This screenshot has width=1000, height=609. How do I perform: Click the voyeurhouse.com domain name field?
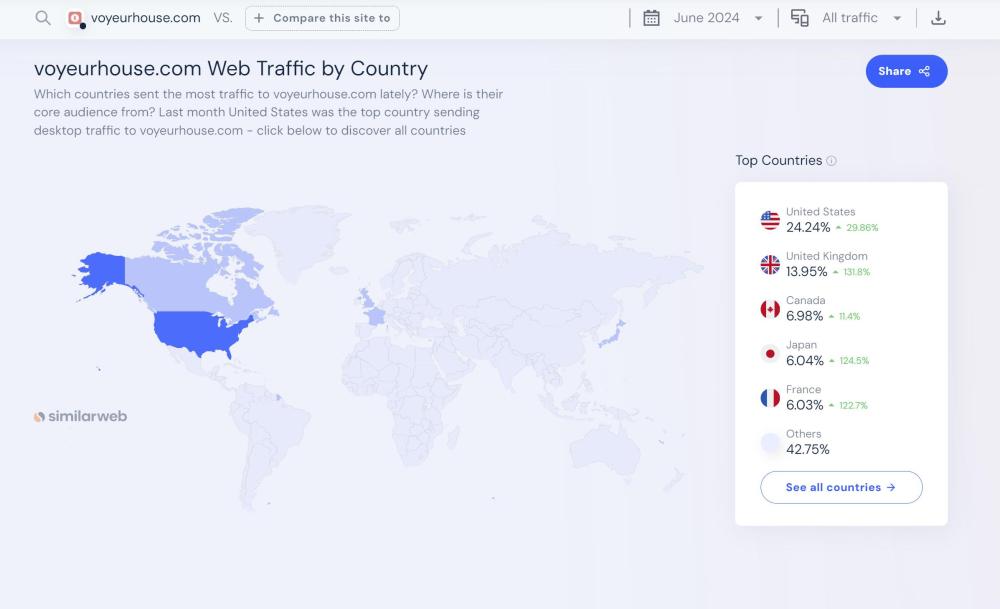click(x=146, y=18)
